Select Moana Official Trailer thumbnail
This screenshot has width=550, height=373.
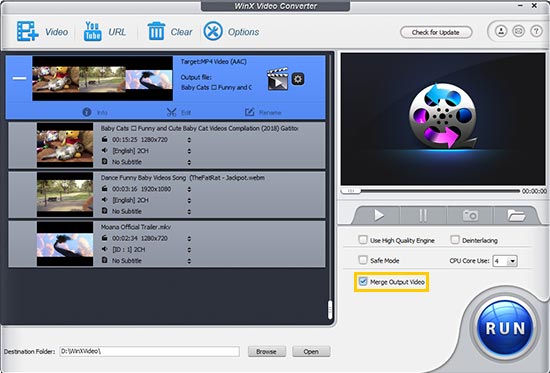65,244
